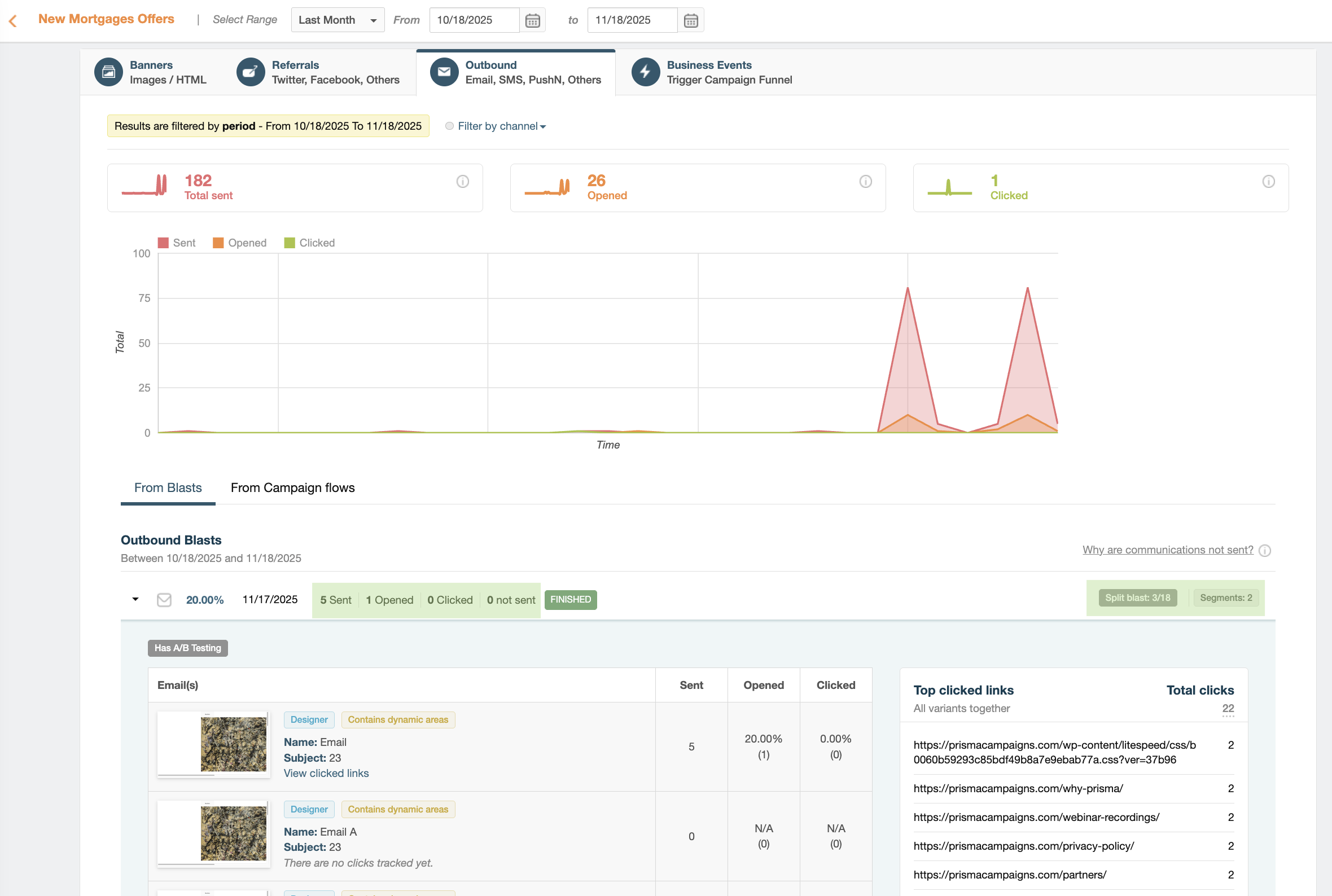
Task: Click the Business Events lightning icon
Action: [x=645, y=72]
